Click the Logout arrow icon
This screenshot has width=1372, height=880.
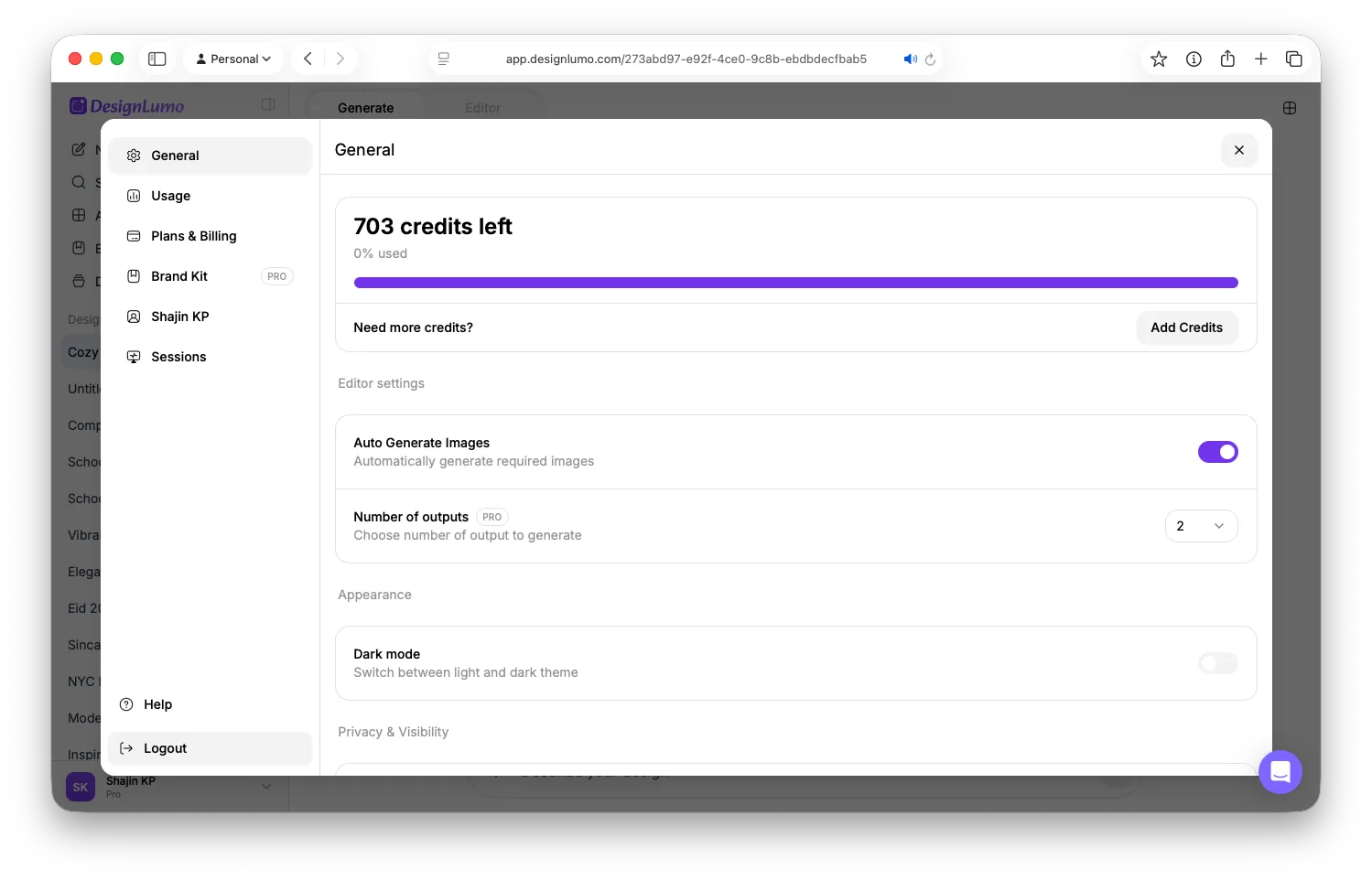pyautogui.click(x=126, y=748)
